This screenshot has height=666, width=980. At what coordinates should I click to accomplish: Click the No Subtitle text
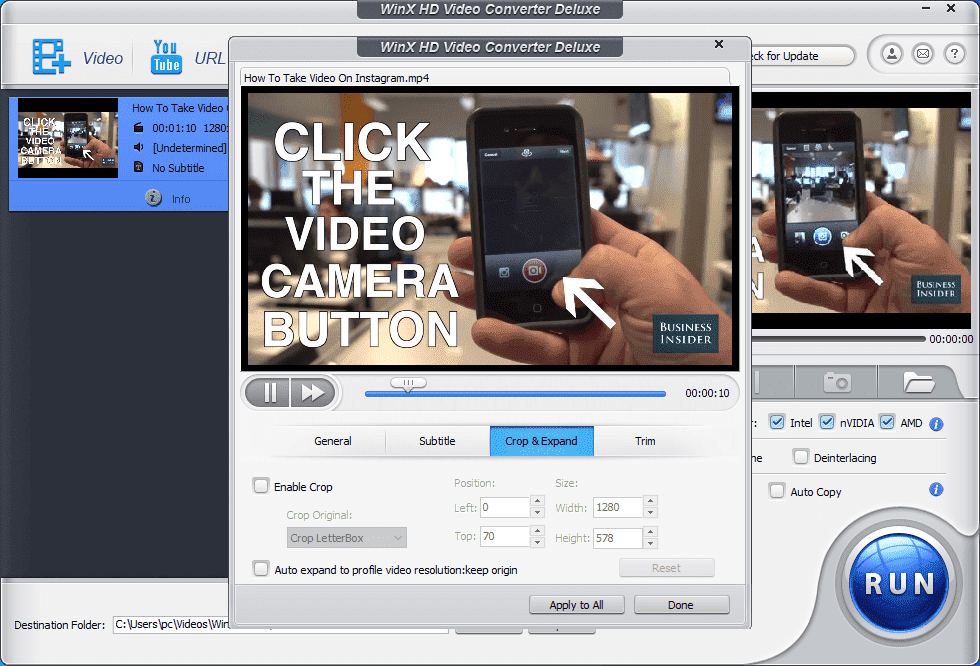(x=178, y=168)
